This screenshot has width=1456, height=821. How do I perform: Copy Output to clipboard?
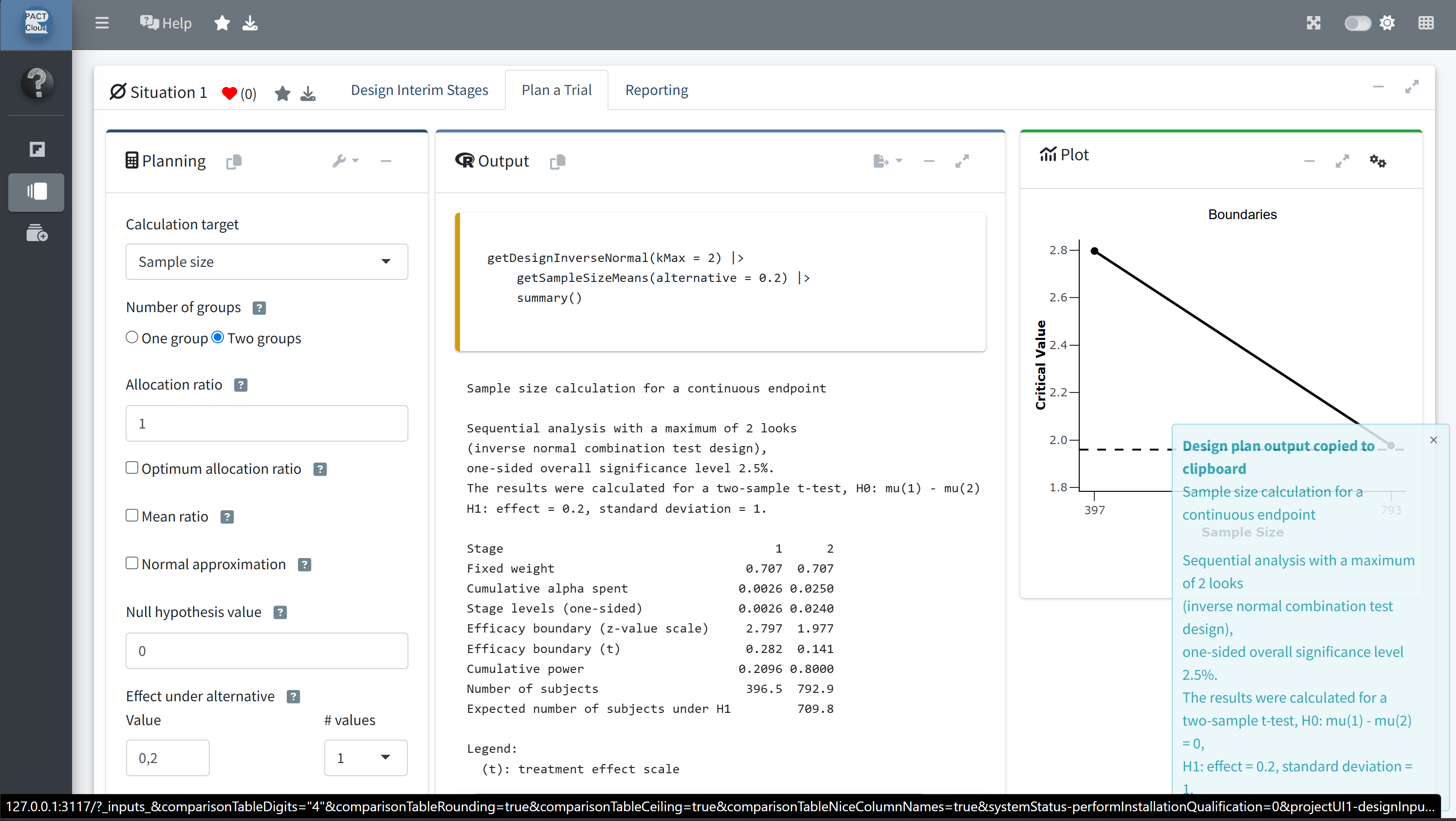coord(557,162)
